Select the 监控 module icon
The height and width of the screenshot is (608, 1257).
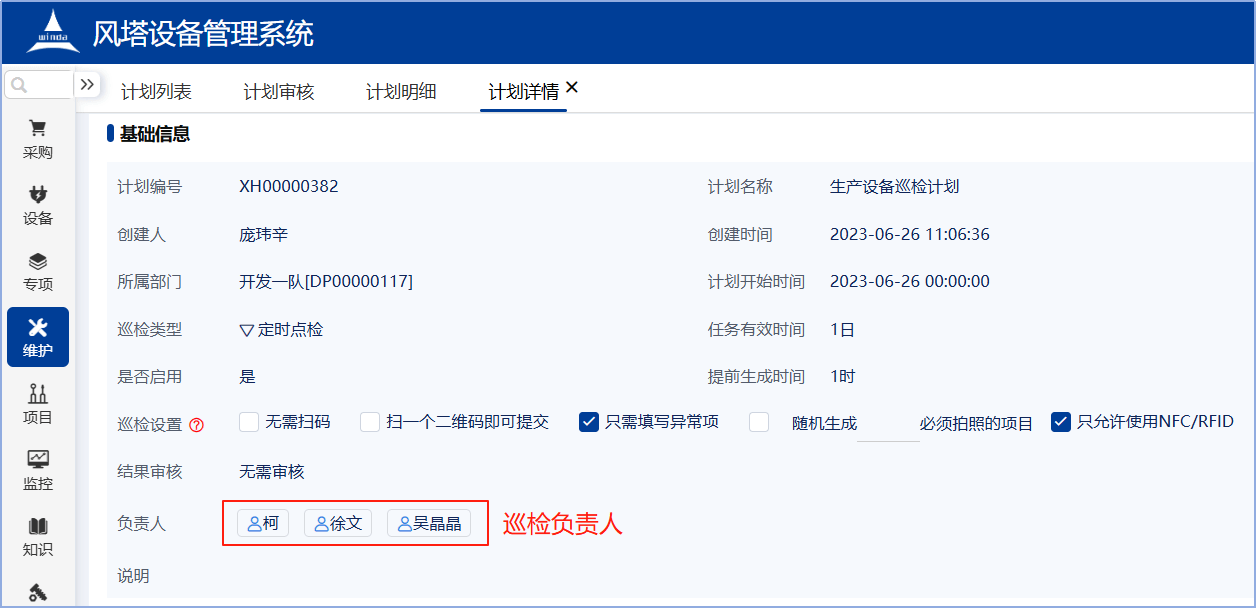[x=37, y=470]
